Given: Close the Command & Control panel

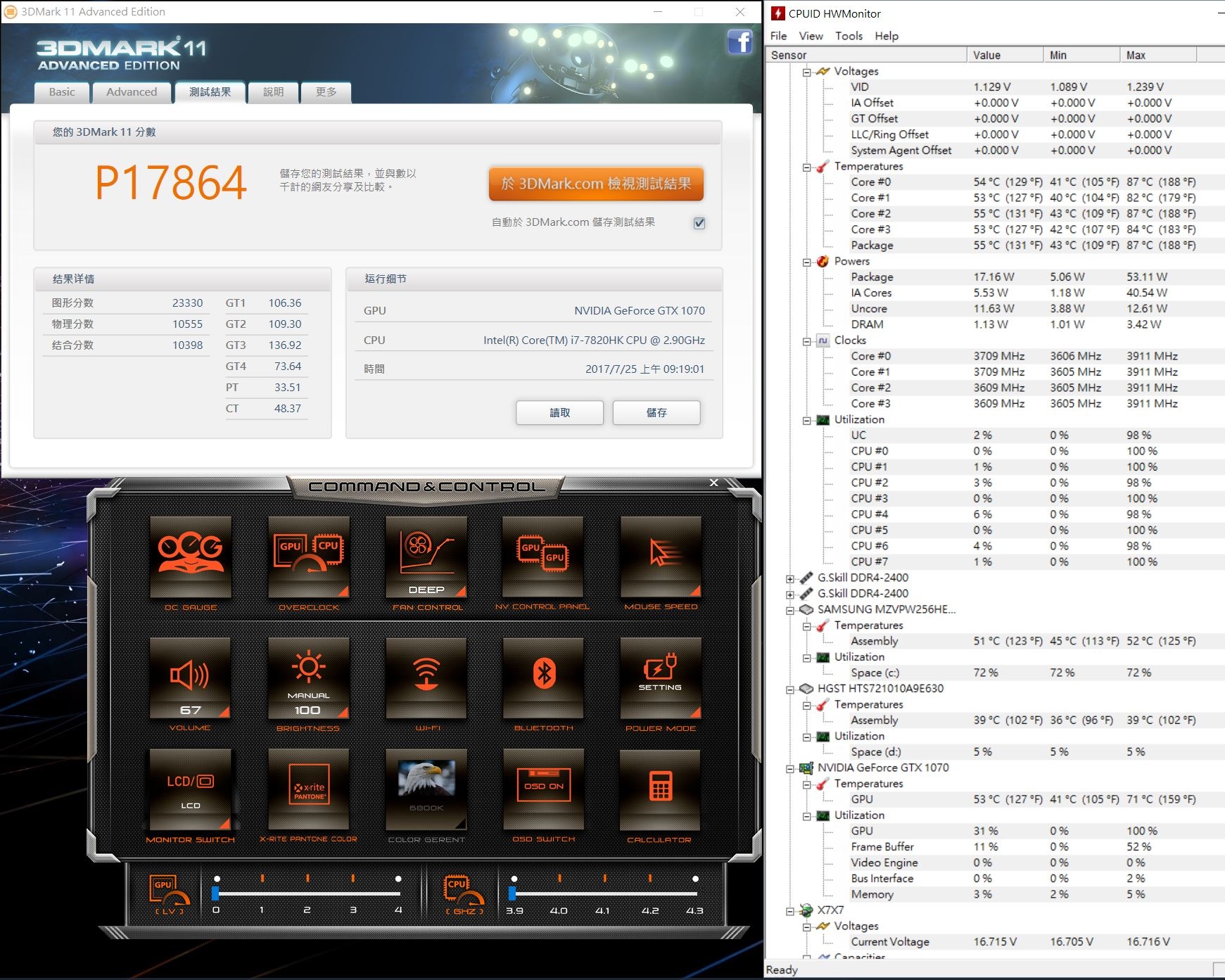Looking at the screenshot, I should point(714,483).
